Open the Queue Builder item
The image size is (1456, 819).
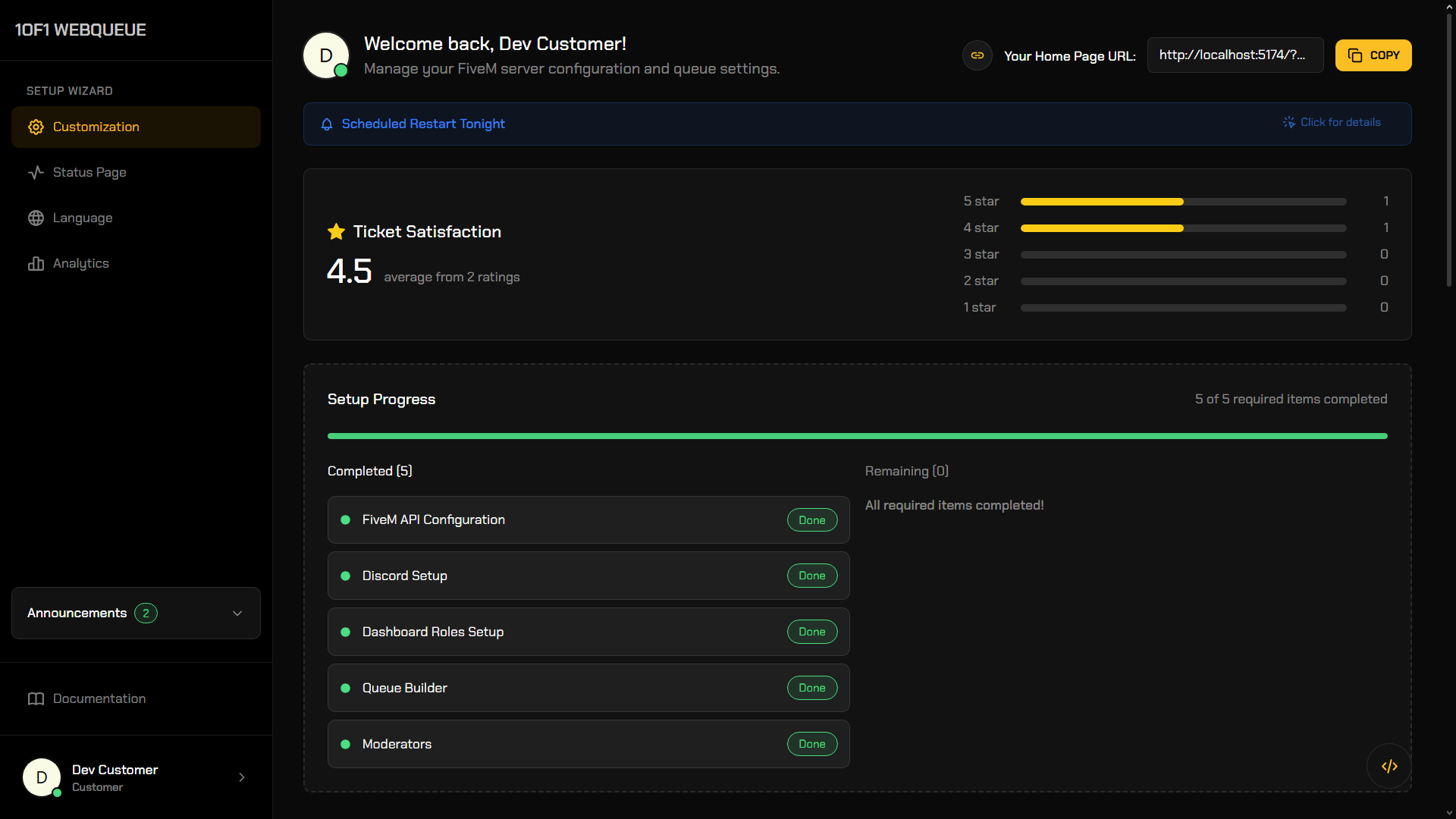click(588, 688)
